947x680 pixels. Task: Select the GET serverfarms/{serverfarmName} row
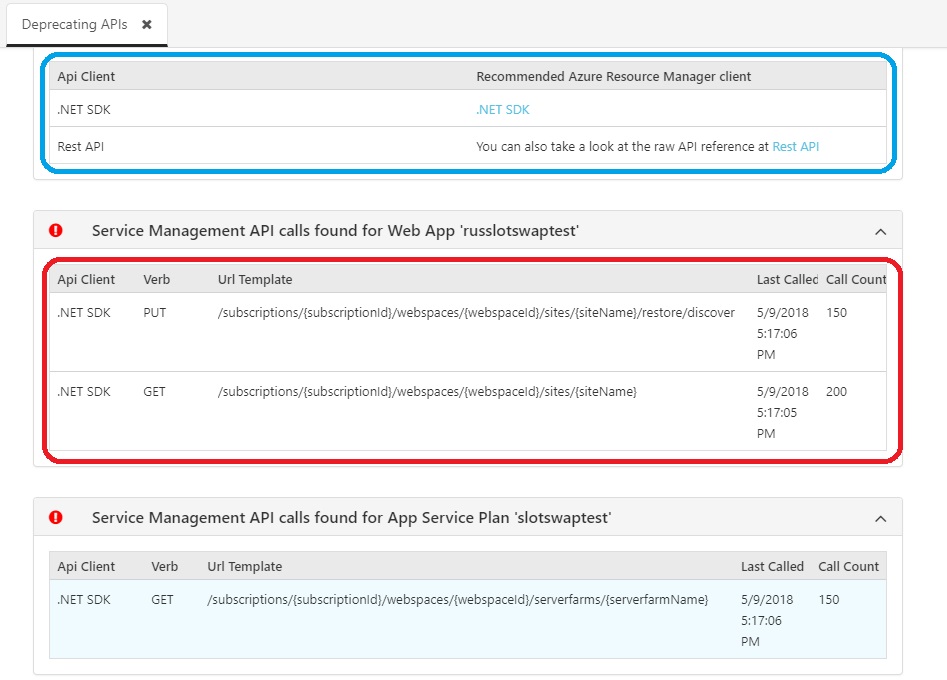point(457,600)
